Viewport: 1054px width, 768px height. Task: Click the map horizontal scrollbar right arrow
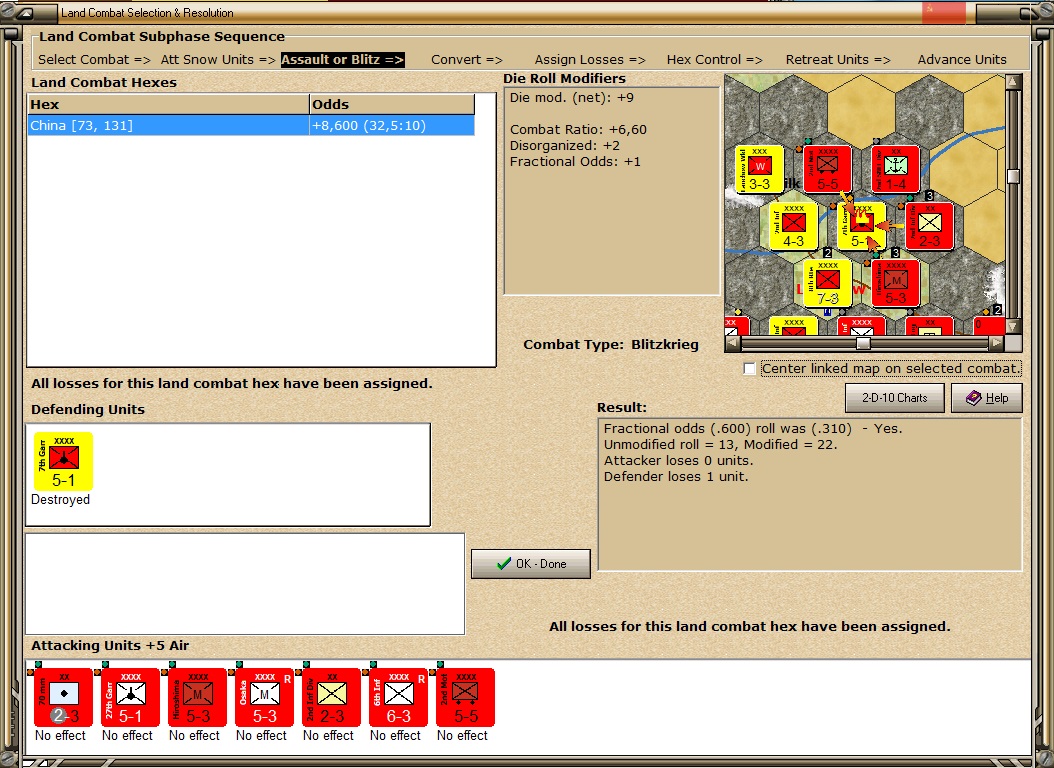point(996,343)
